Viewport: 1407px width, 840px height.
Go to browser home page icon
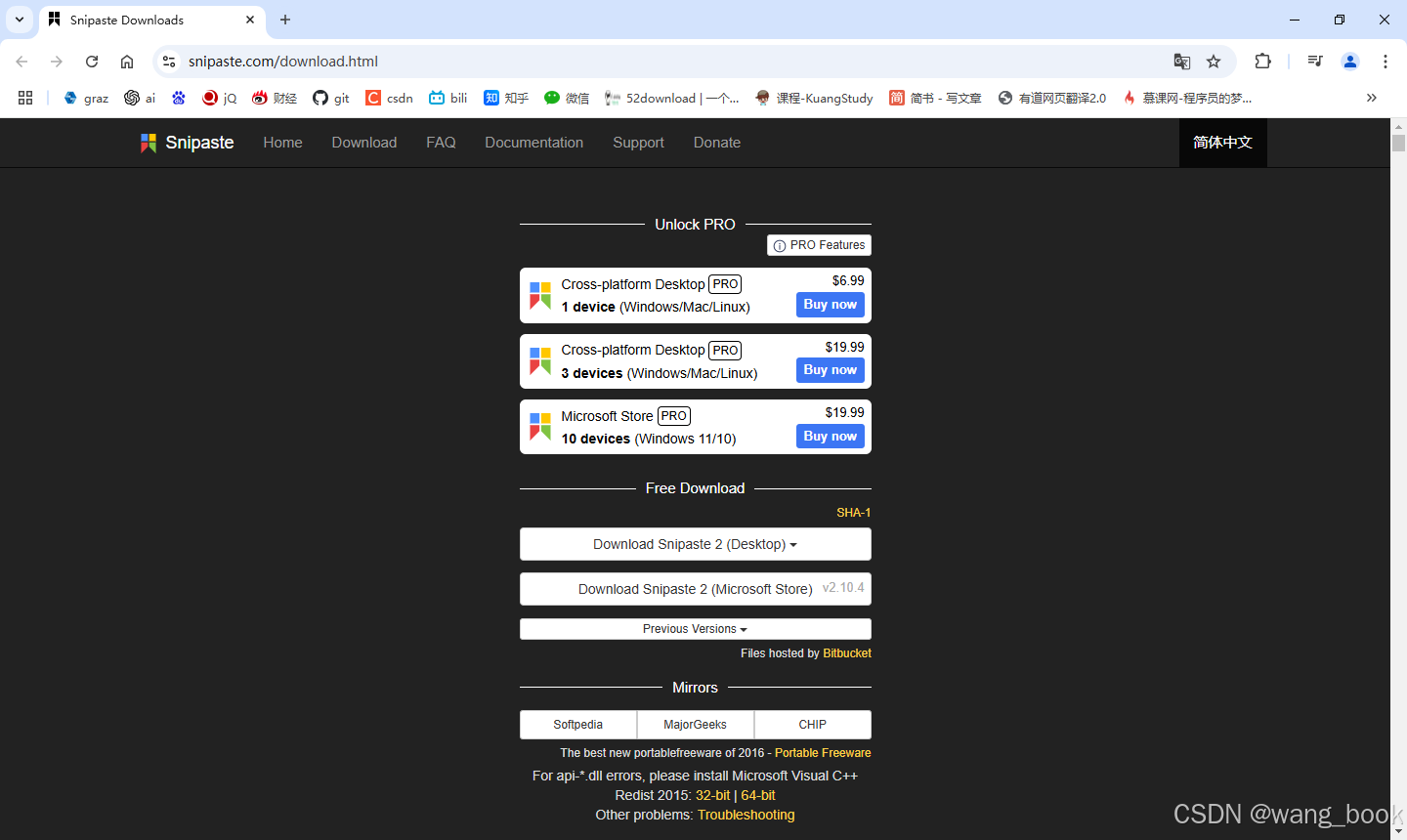click(127, 62)
